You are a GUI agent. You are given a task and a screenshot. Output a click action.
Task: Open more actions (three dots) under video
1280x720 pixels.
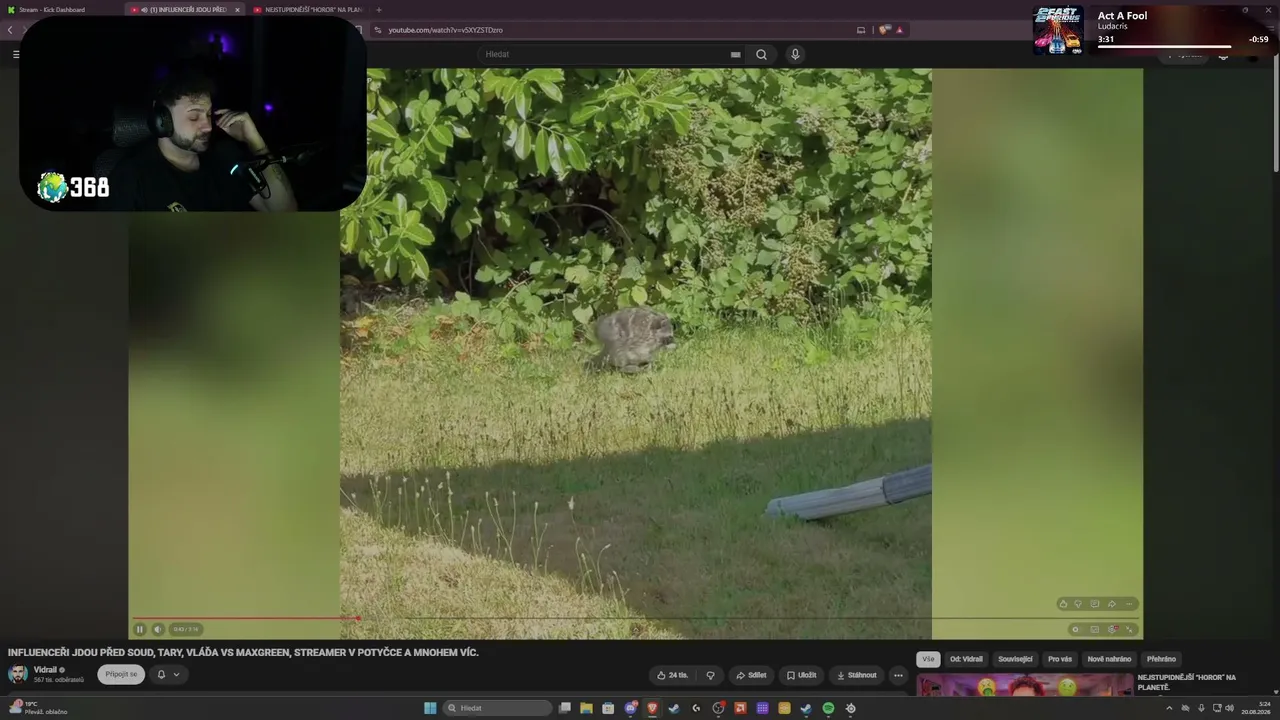[x=898, y=675]
